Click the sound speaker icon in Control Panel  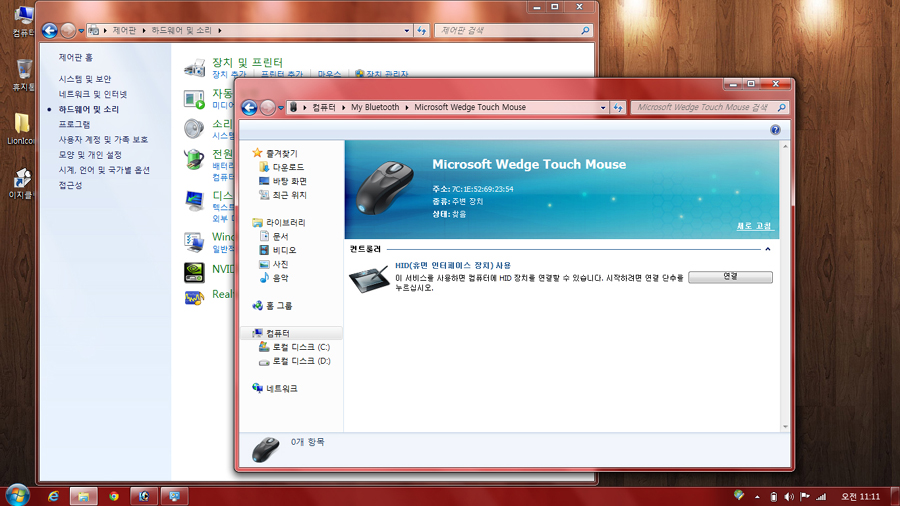point(194,129)
